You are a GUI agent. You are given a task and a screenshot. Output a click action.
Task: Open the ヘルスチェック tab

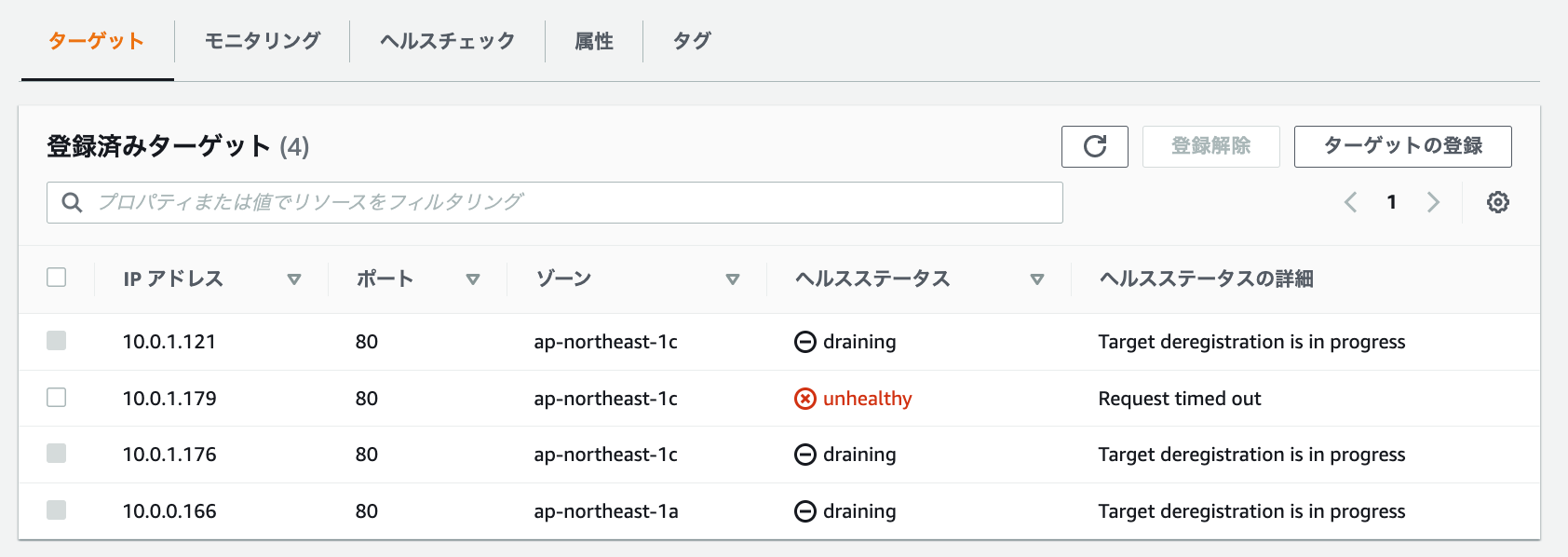tap(446, 41)
